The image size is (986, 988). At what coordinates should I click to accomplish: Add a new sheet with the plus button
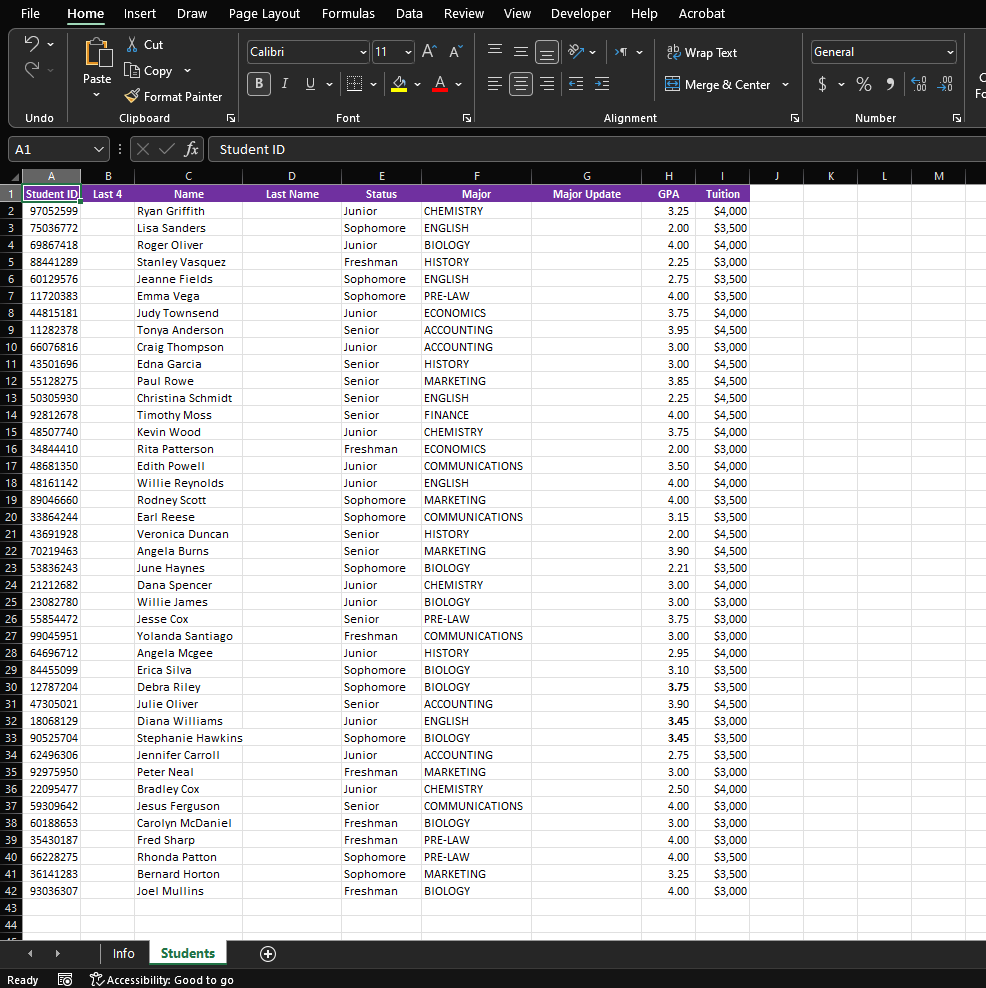point(267,954)
